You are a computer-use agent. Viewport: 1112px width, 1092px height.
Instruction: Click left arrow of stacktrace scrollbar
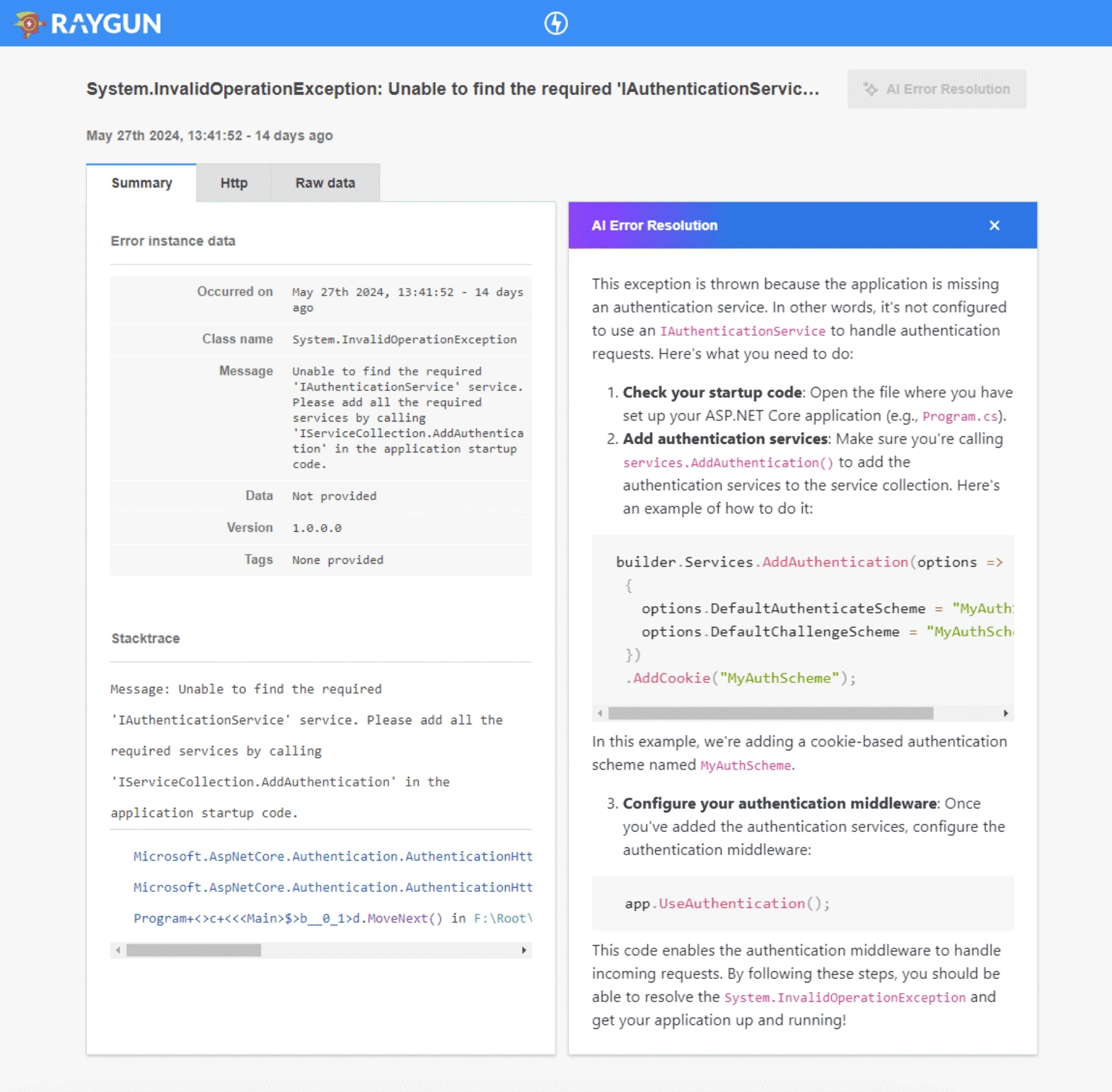click(118, 950)
